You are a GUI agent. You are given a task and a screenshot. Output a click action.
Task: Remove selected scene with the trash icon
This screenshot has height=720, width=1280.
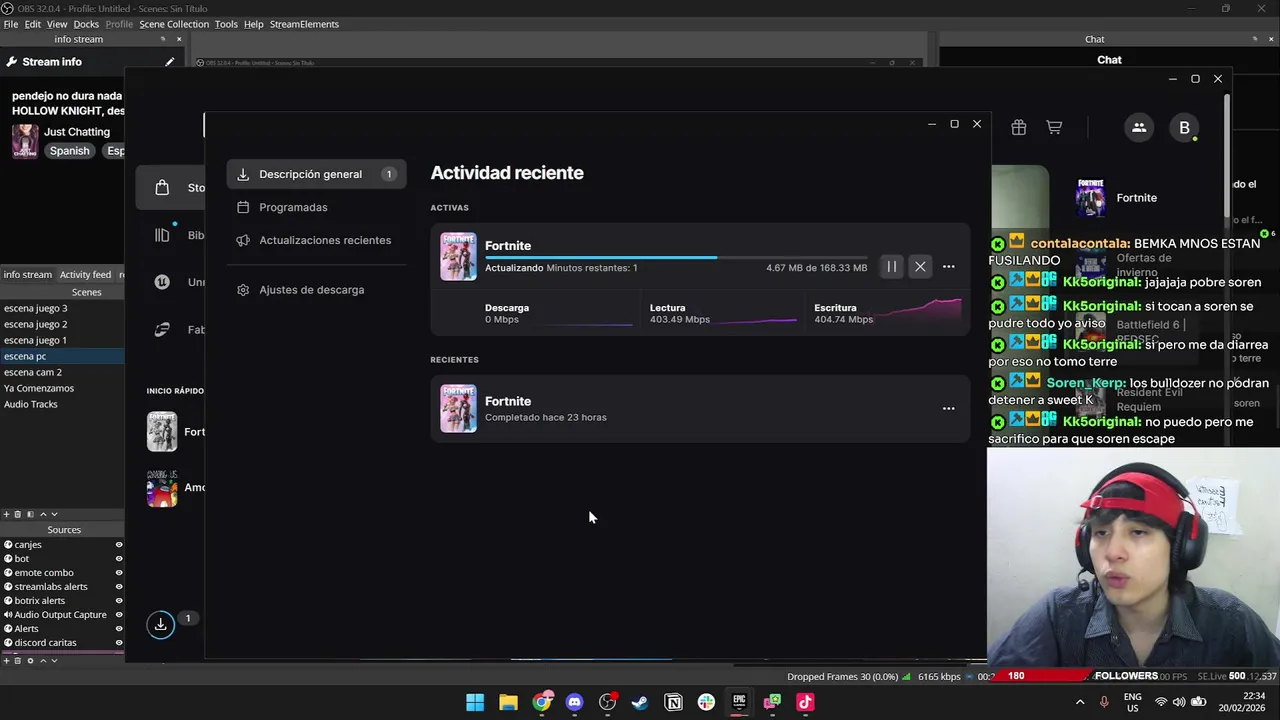17,514
